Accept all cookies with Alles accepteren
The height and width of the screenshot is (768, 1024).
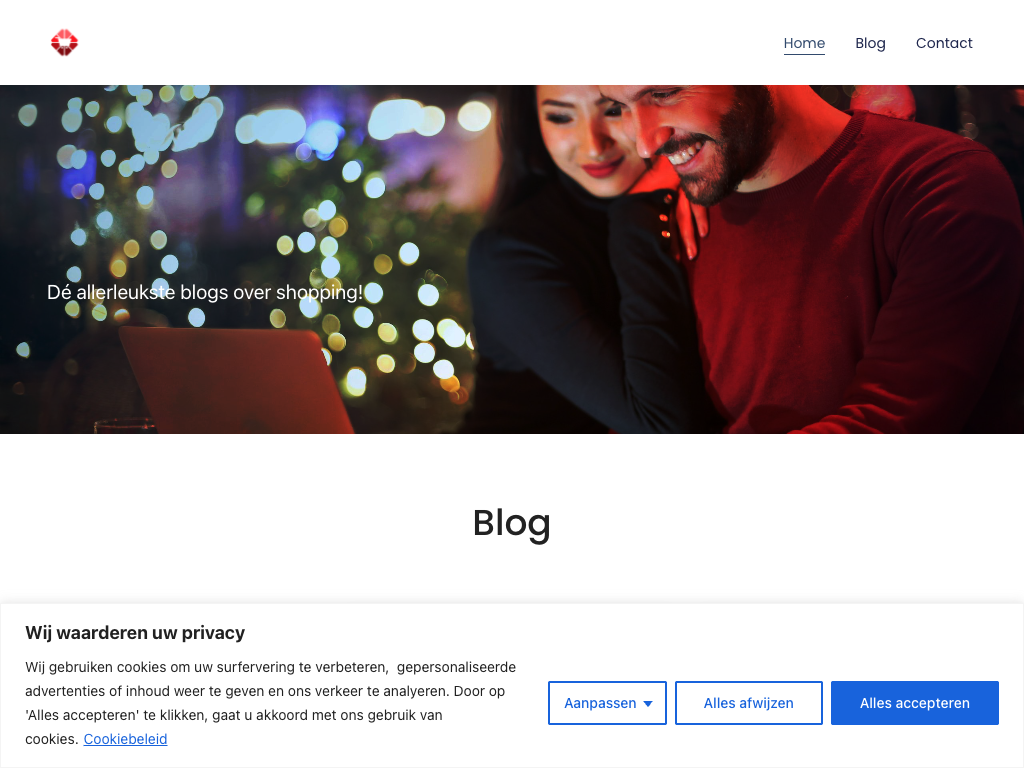pyautogui.click(x=914, y=703)
